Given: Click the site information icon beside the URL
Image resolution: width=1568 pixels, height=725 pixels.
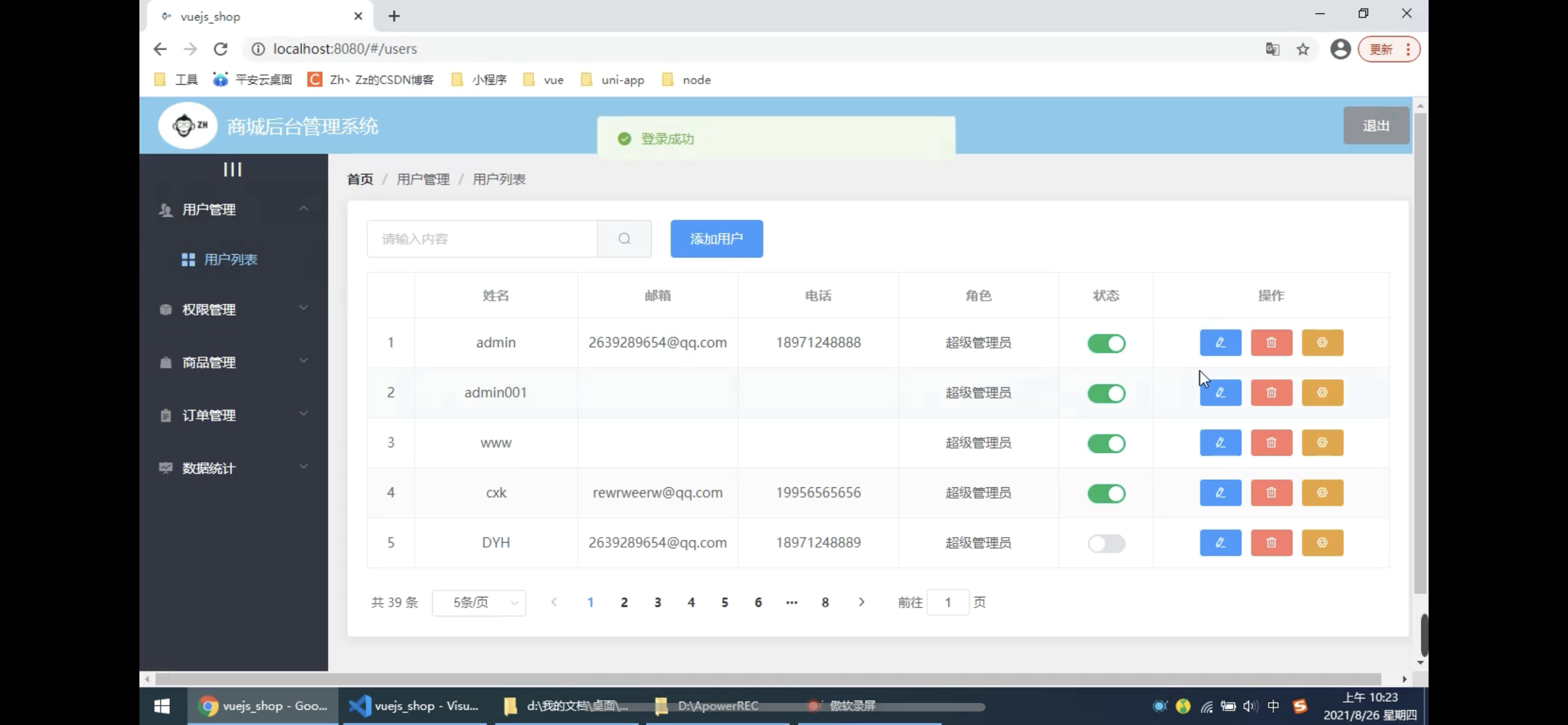Looking at the screenshot, I should (x=258, y=49).
